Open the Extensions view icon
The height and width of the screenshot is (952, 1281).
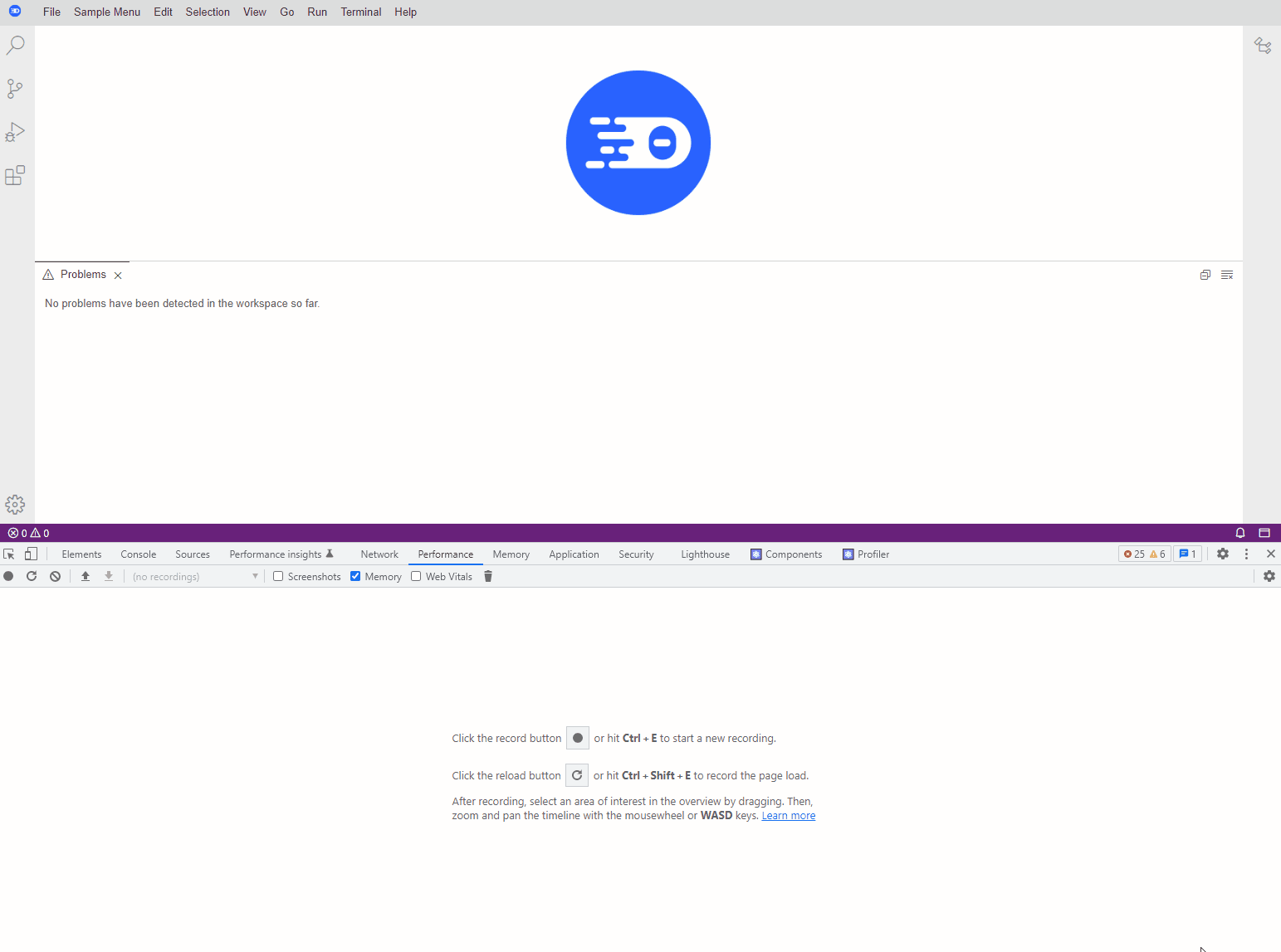coord(16,175)
